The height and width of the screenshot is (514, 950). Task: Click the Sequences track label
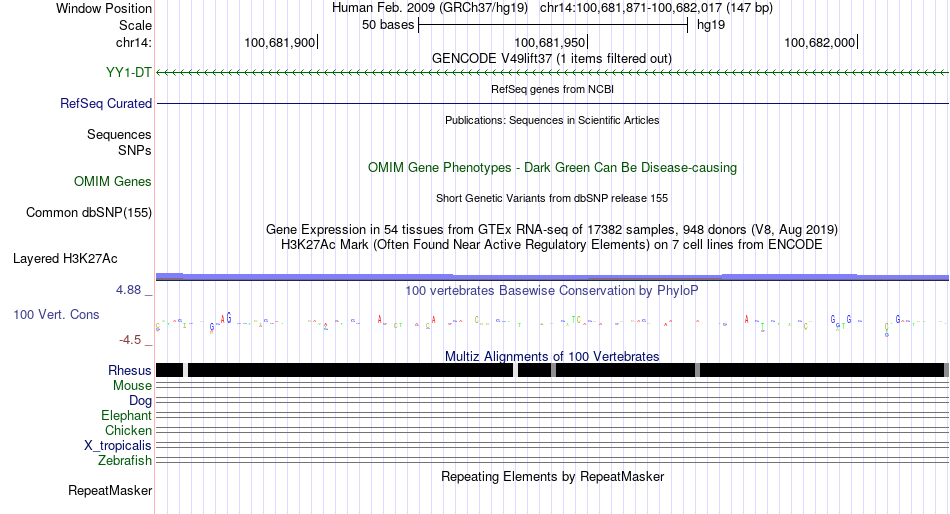[119, 135]
